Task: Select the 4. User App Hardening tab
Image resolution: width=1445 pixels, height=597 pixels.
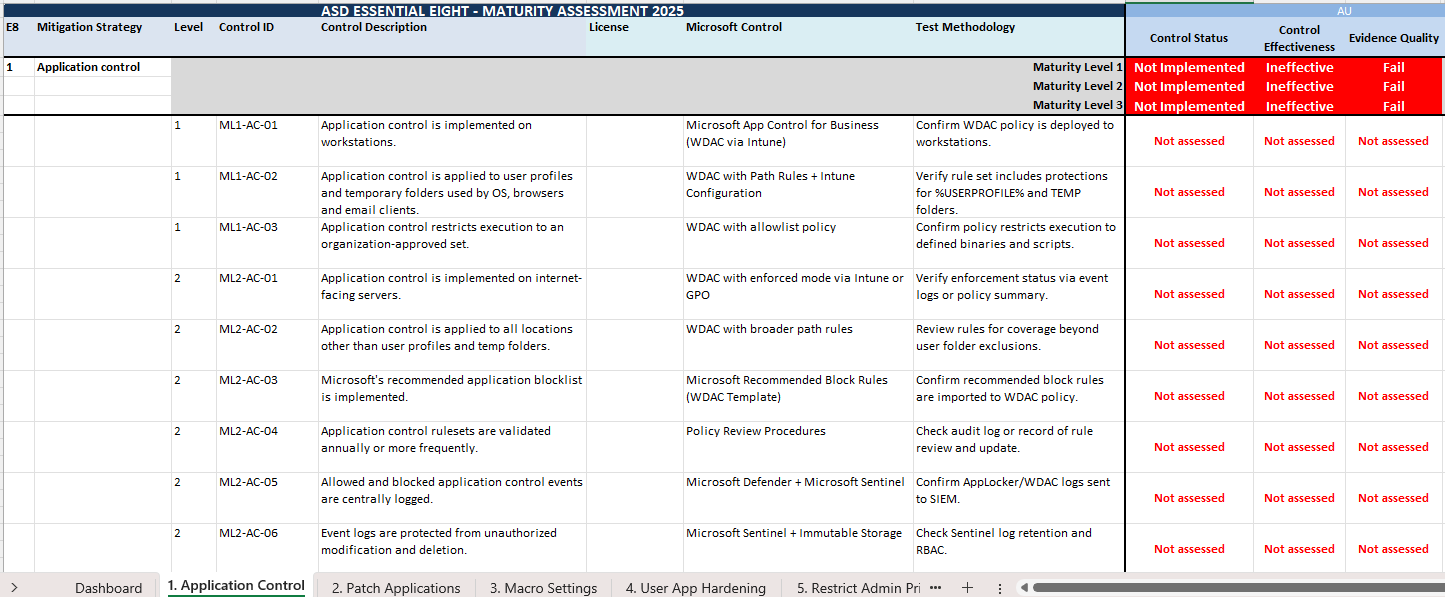Action: tap(695, 588)
